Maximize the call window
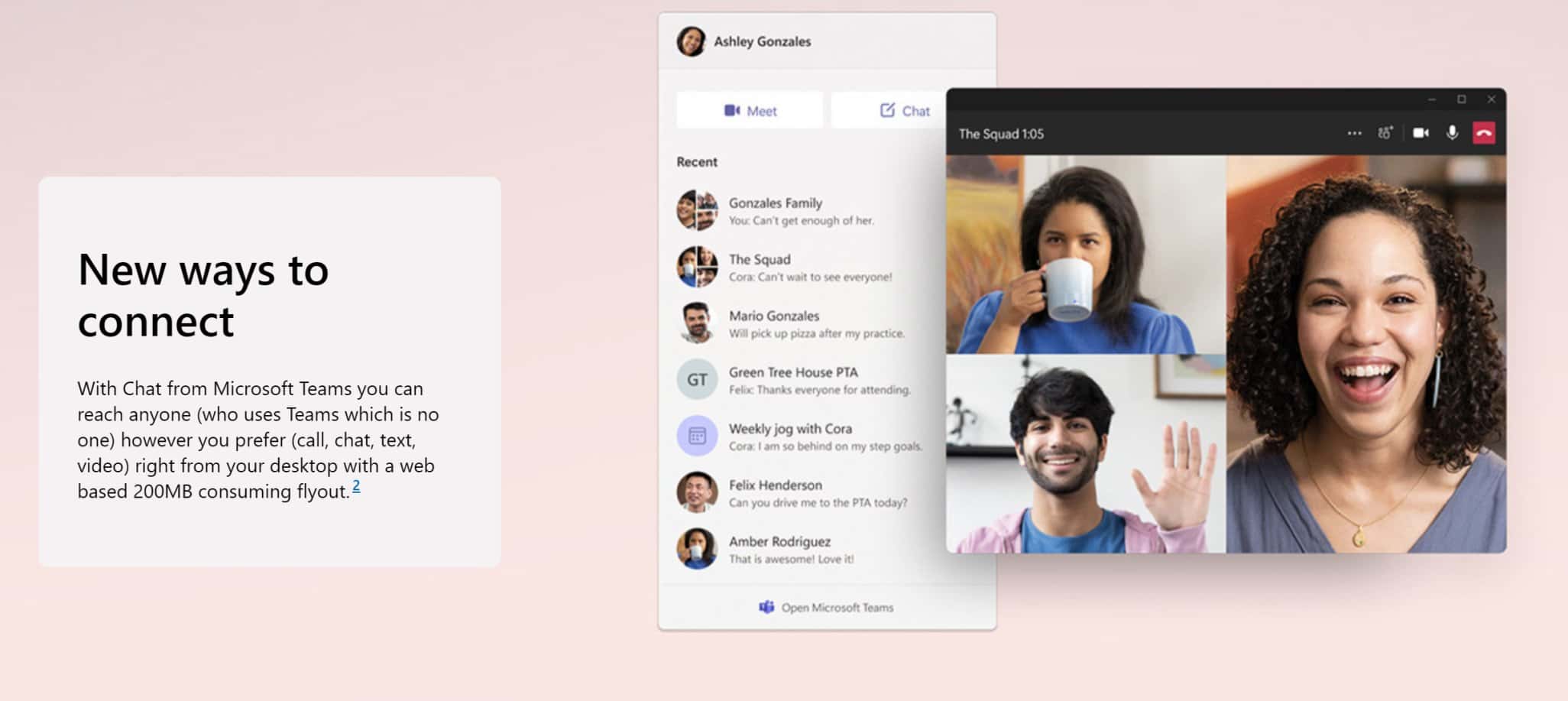Viewport: 1568px width, 701px height. (1462, 99)
